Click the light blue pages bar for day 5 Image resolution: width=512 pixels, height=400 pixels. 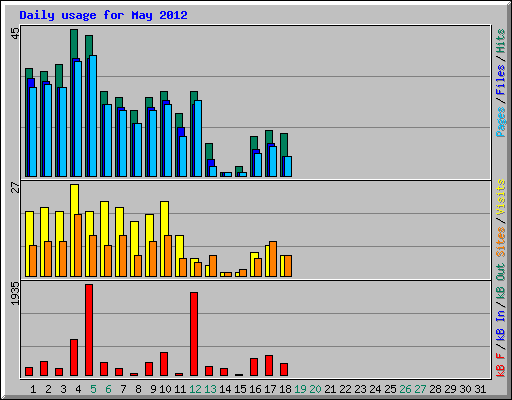point(93,116)
